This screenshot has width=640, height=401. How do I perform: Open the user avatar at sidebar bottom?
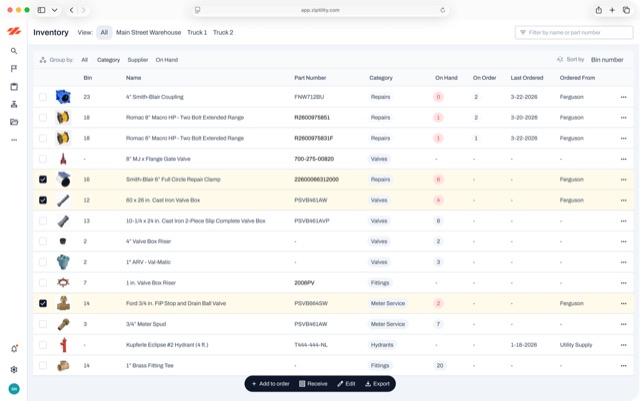(x=14, y=389)
